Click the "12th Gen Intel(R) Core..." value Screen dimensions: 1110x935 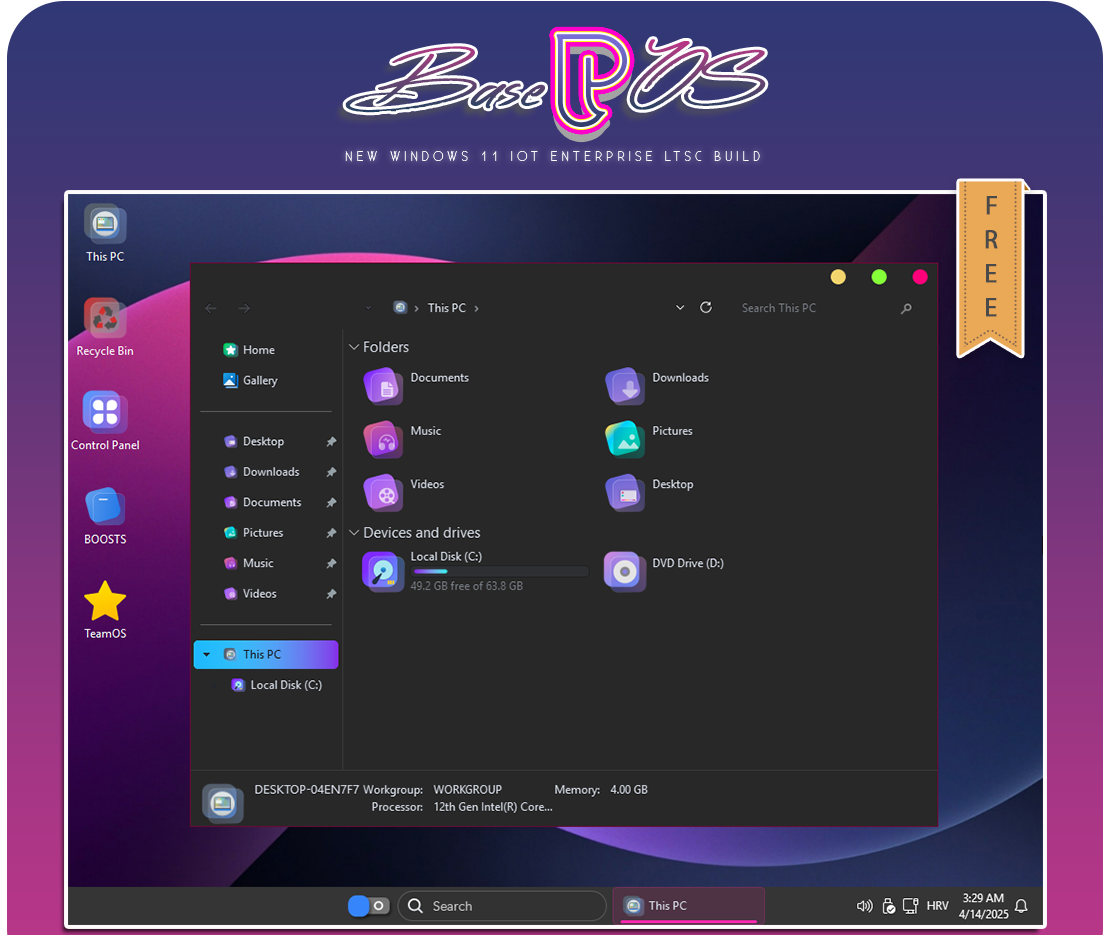click(493, 807)
